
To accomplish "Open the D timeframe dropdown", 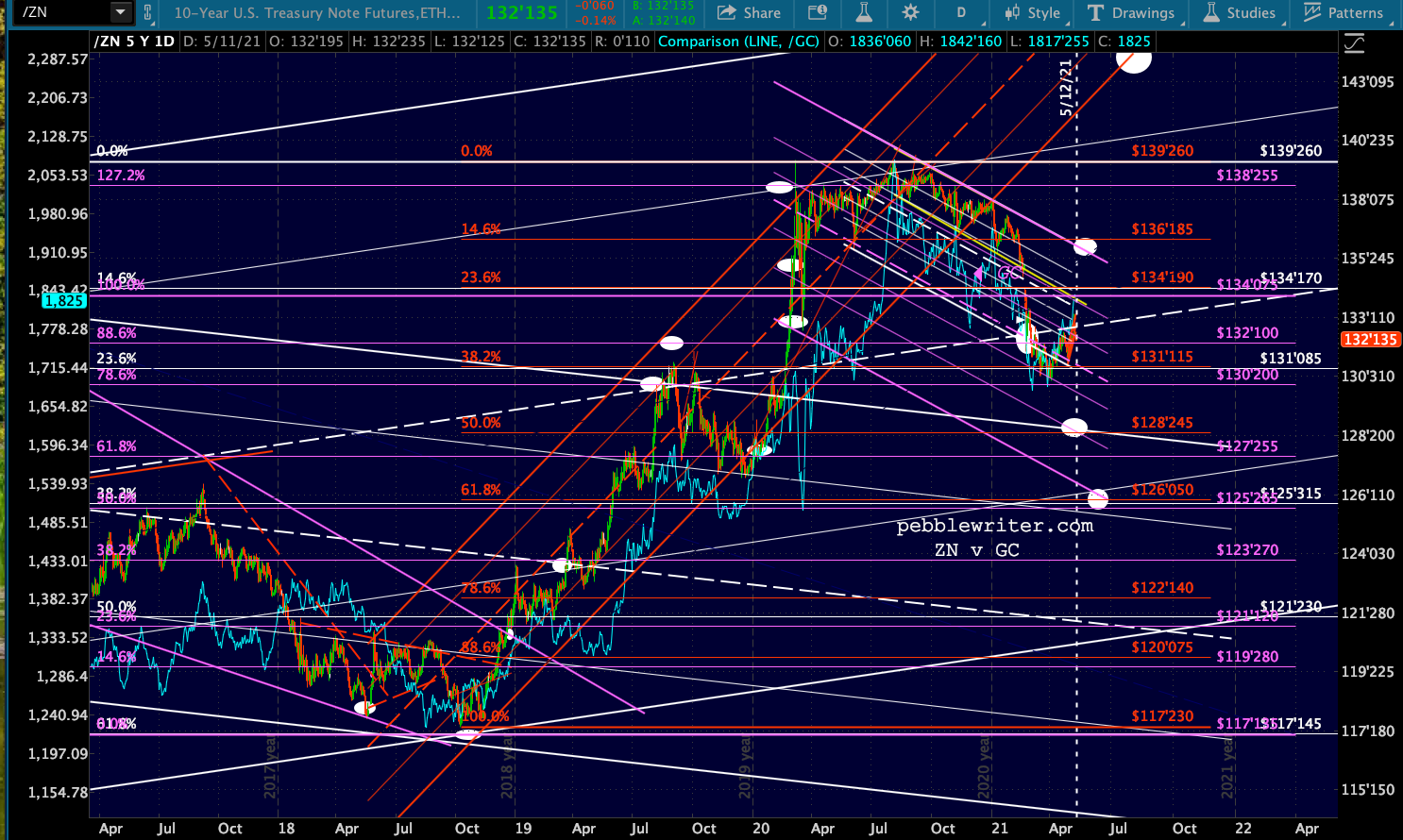I will click(963, 12).
